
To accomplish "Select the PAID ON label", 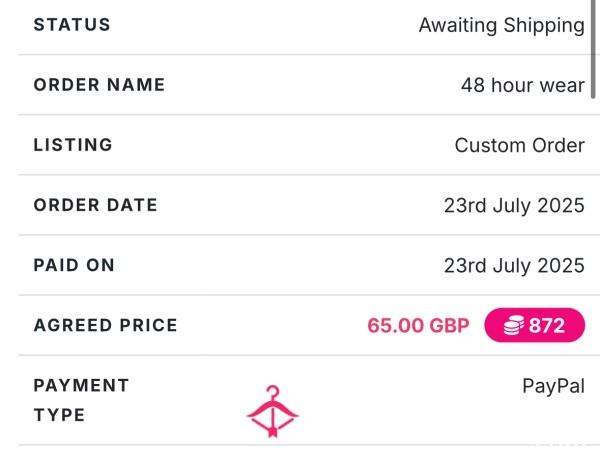I will pyautogui.click(x=74, y=265).
